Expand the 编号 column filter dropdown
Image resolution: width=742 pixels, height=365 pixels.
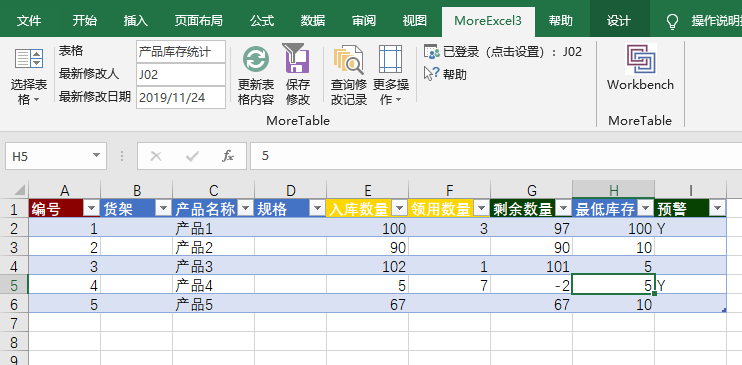(91, 208)
